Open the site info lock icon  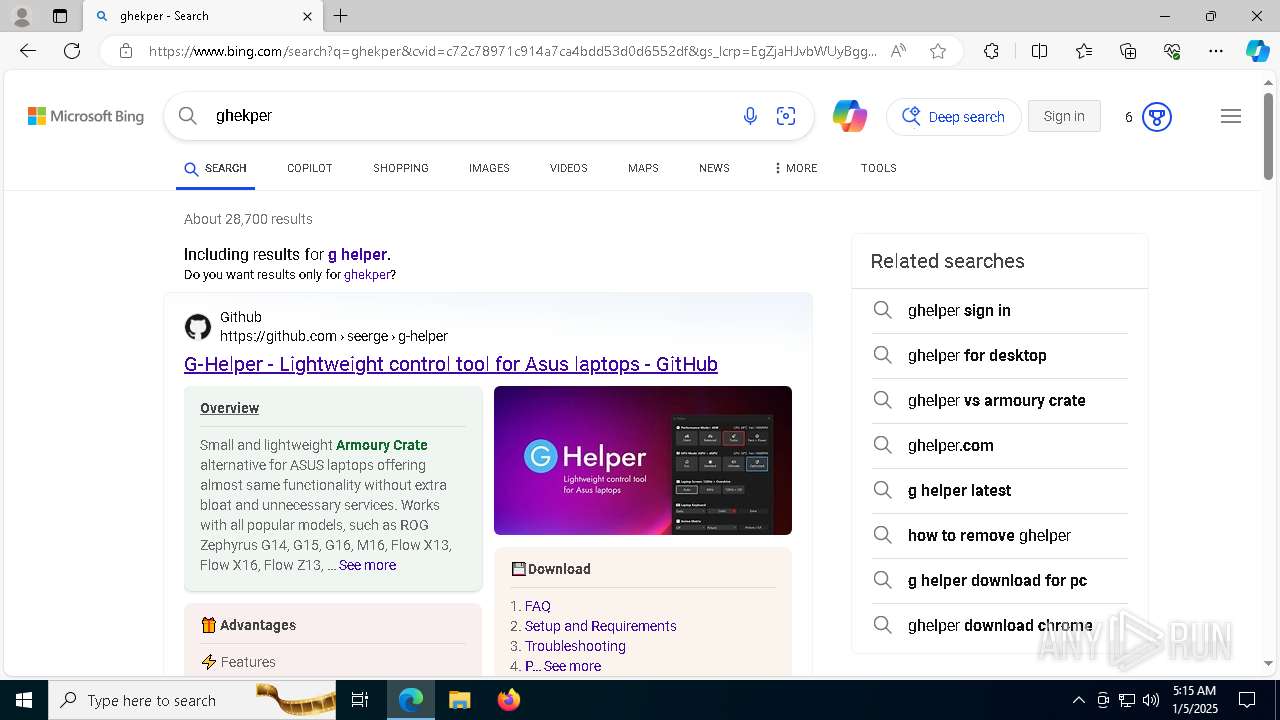click(126, 51)
